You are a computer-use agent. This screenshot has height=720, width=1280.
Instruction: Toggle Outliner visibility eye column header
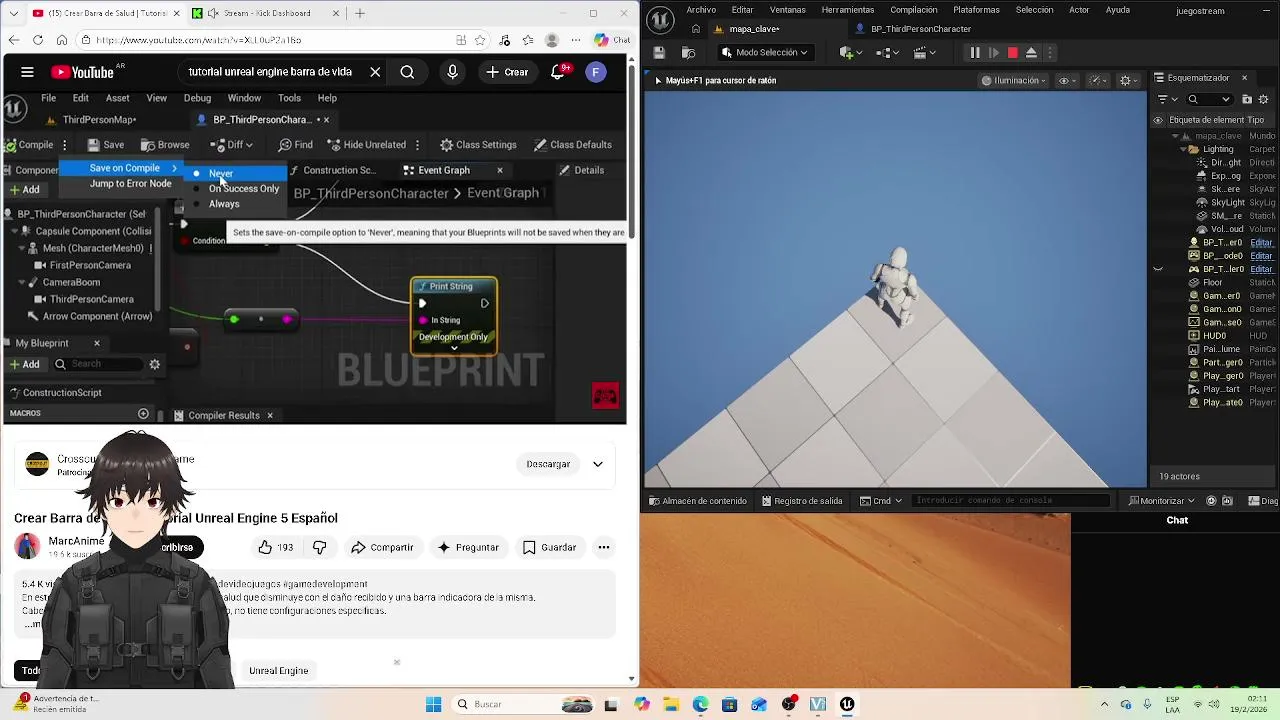point(1158,120)
